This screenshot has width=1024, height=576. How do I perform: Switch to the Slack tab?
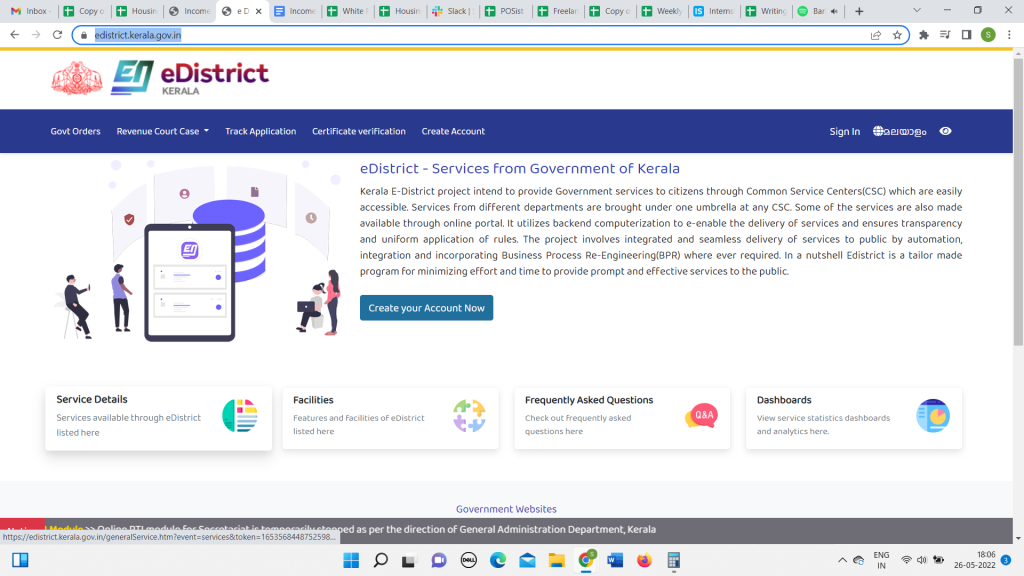453,11
